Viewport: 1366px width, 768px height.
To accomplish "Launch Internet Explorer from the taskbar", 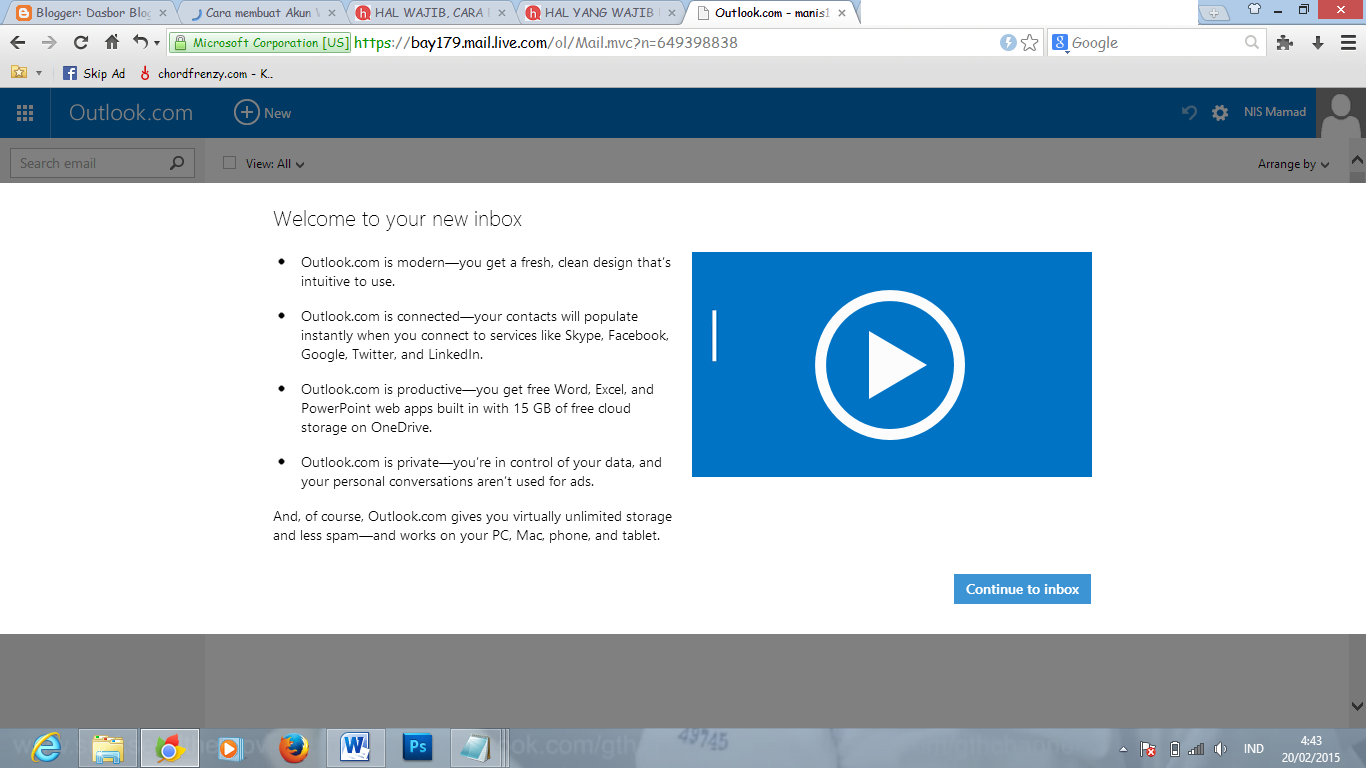I will (x=46, y=748).
